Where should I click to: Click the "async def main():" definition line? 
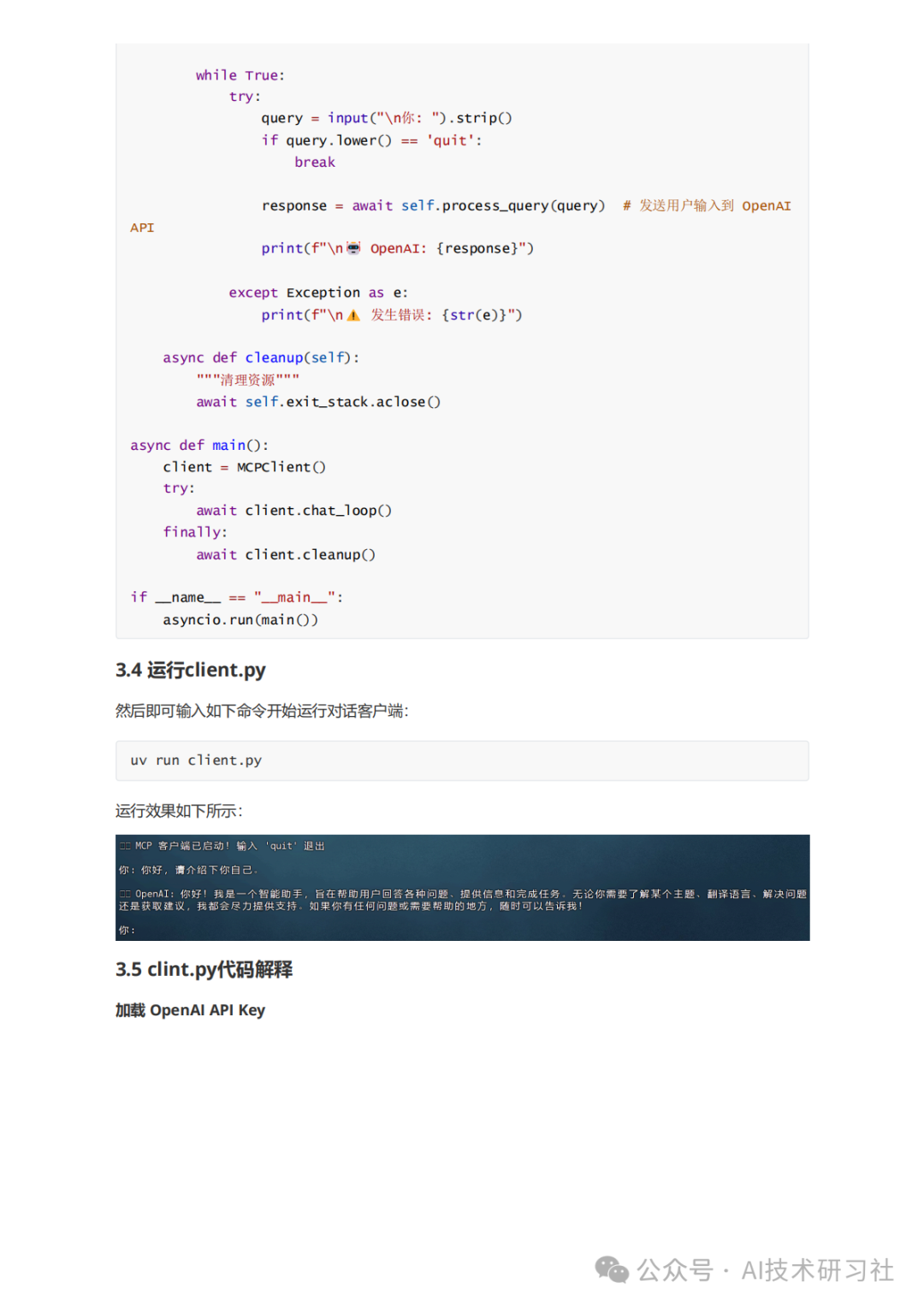tap(199, 445)
